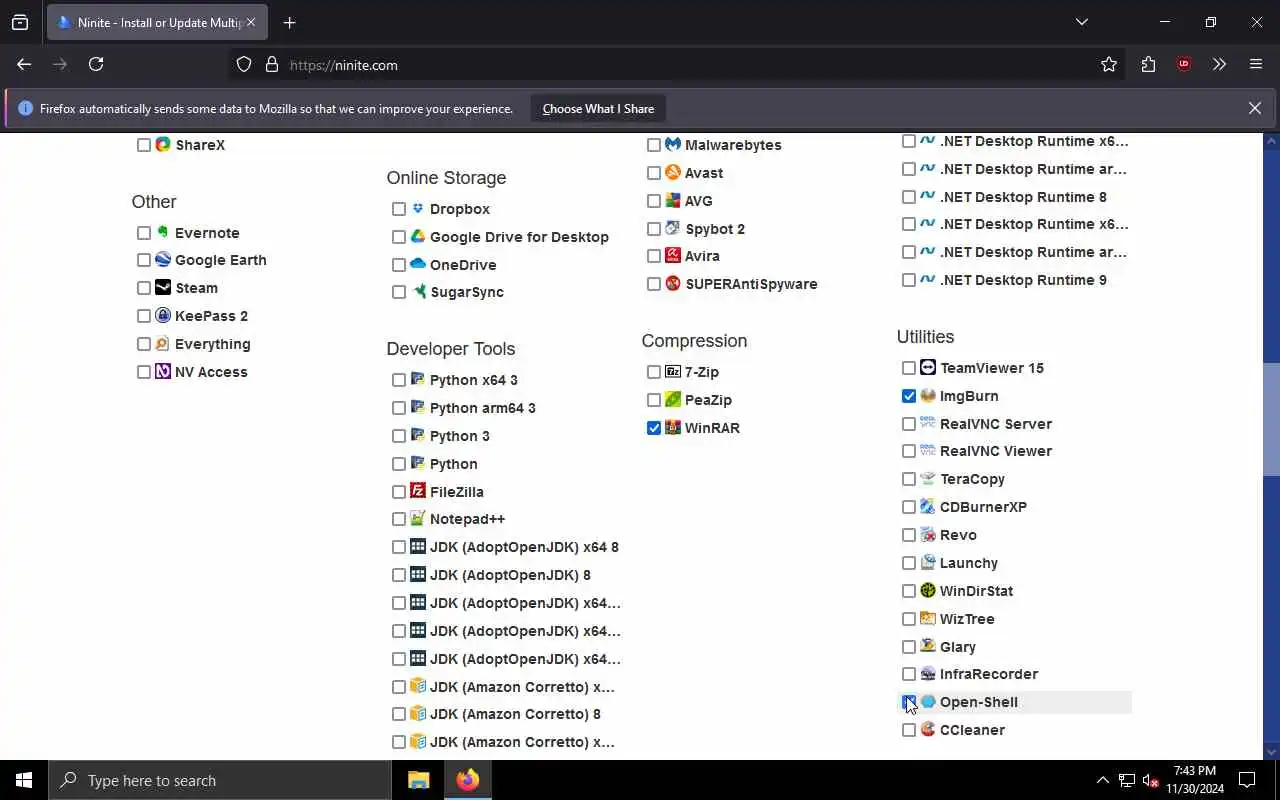This screenshot has height=800, width=1280.
Task: Click the PeaZip icon
Action: 673,400
